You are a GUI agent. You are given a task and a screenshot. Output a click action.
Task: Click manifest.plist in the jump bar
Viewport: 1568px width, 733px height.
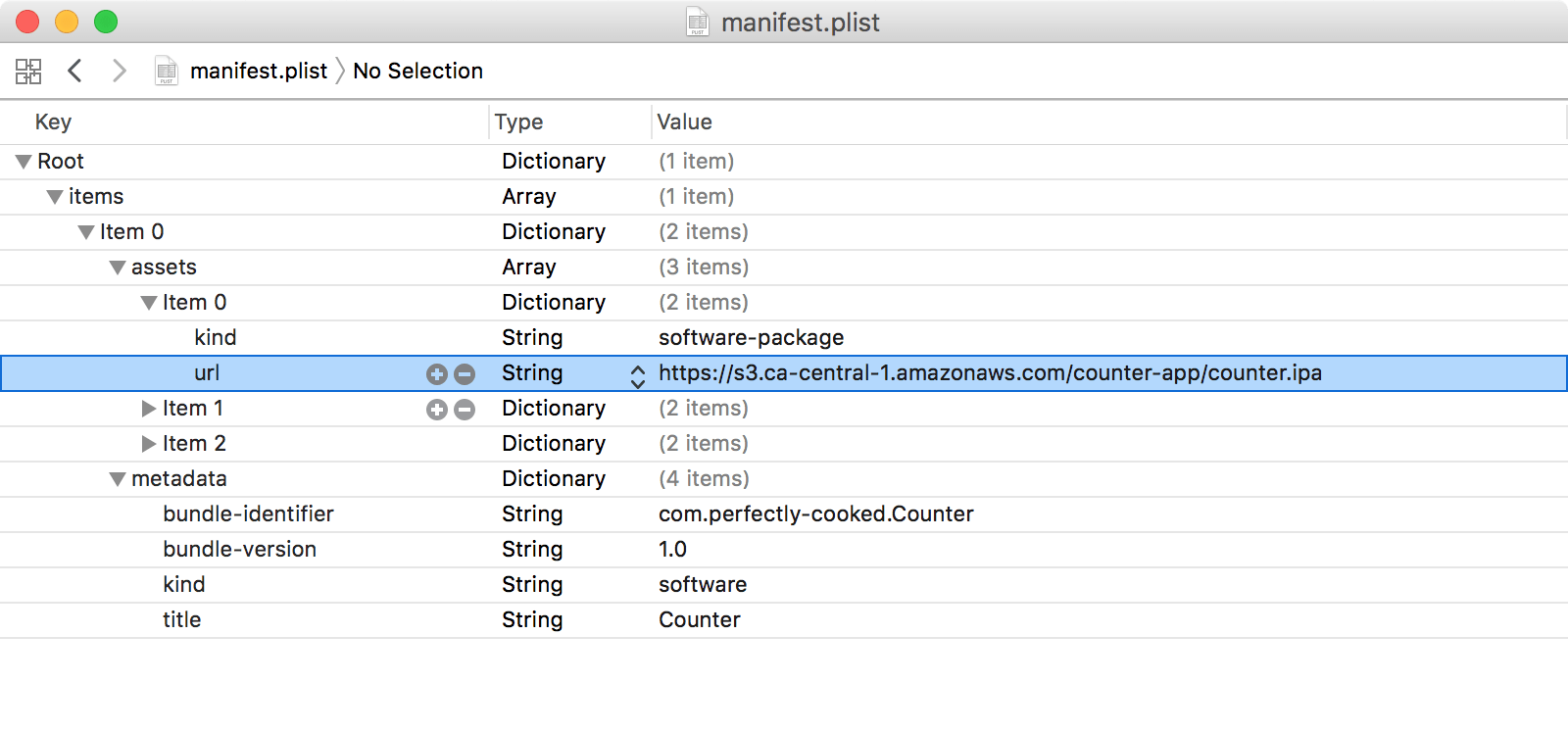(x=258, y=71)
